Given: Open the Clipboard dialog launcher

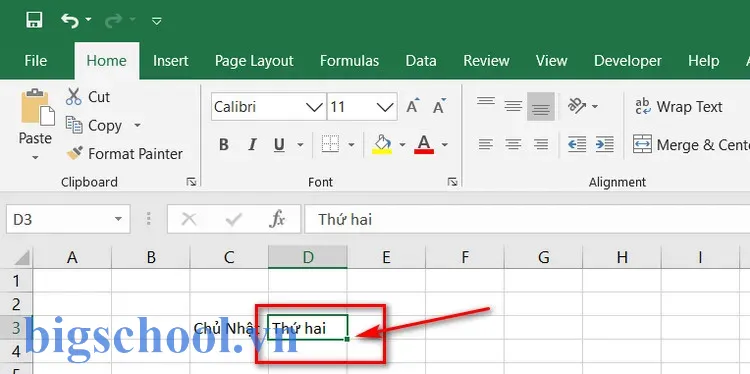Looking at the screenshot, I should coord(191,182).
